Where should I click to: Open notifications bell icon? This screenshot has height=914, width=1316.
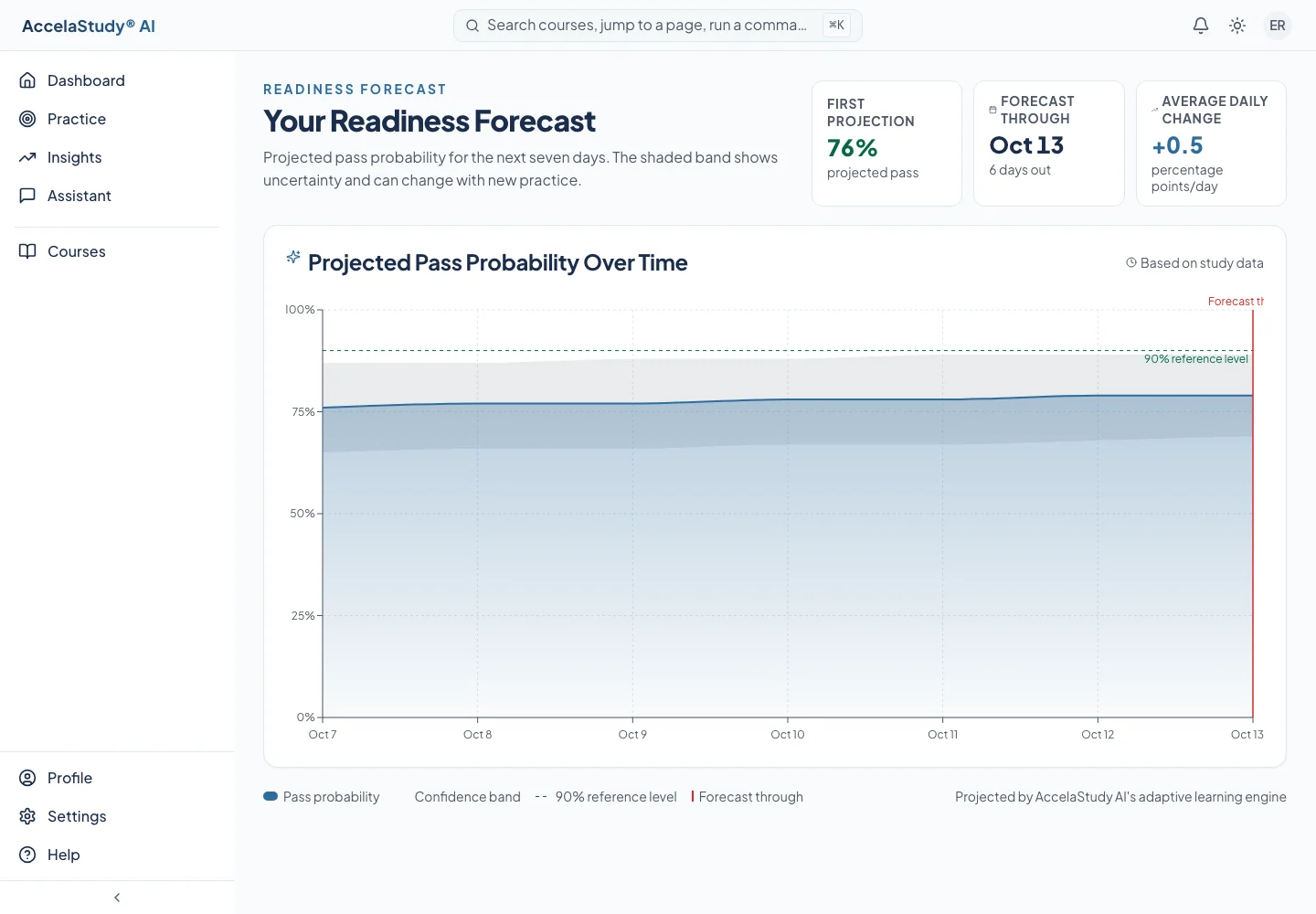click(1201, 26)
